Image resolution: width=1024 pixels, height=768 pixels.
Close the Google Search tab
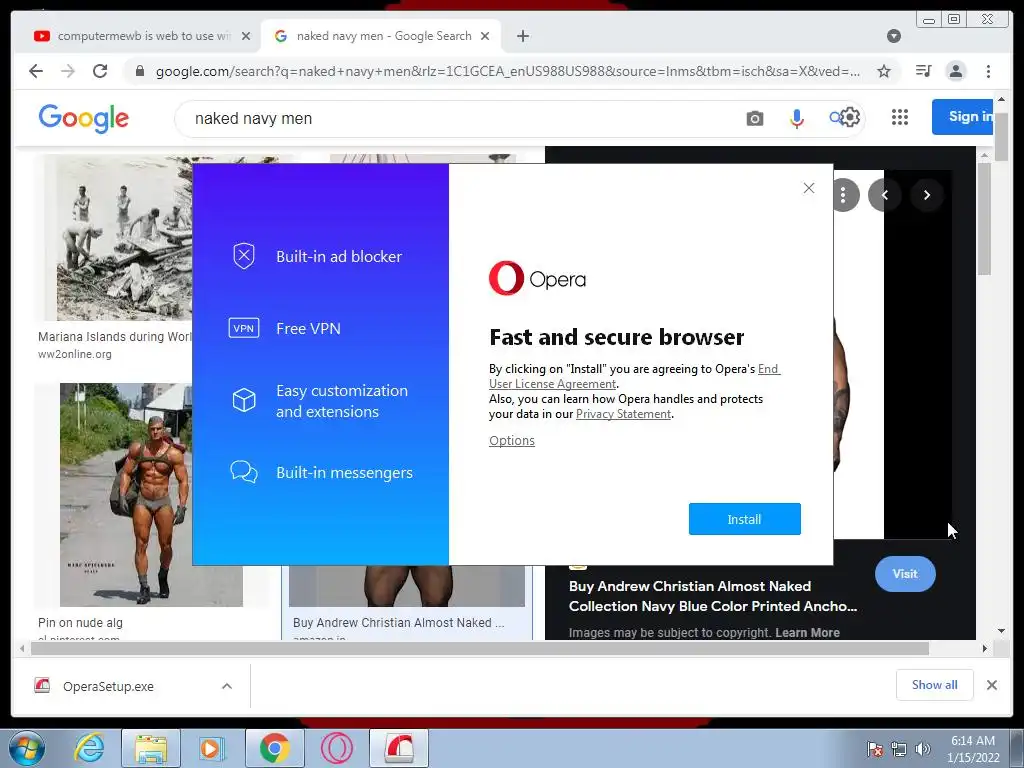pyautogui.click(x=485, y=36)
